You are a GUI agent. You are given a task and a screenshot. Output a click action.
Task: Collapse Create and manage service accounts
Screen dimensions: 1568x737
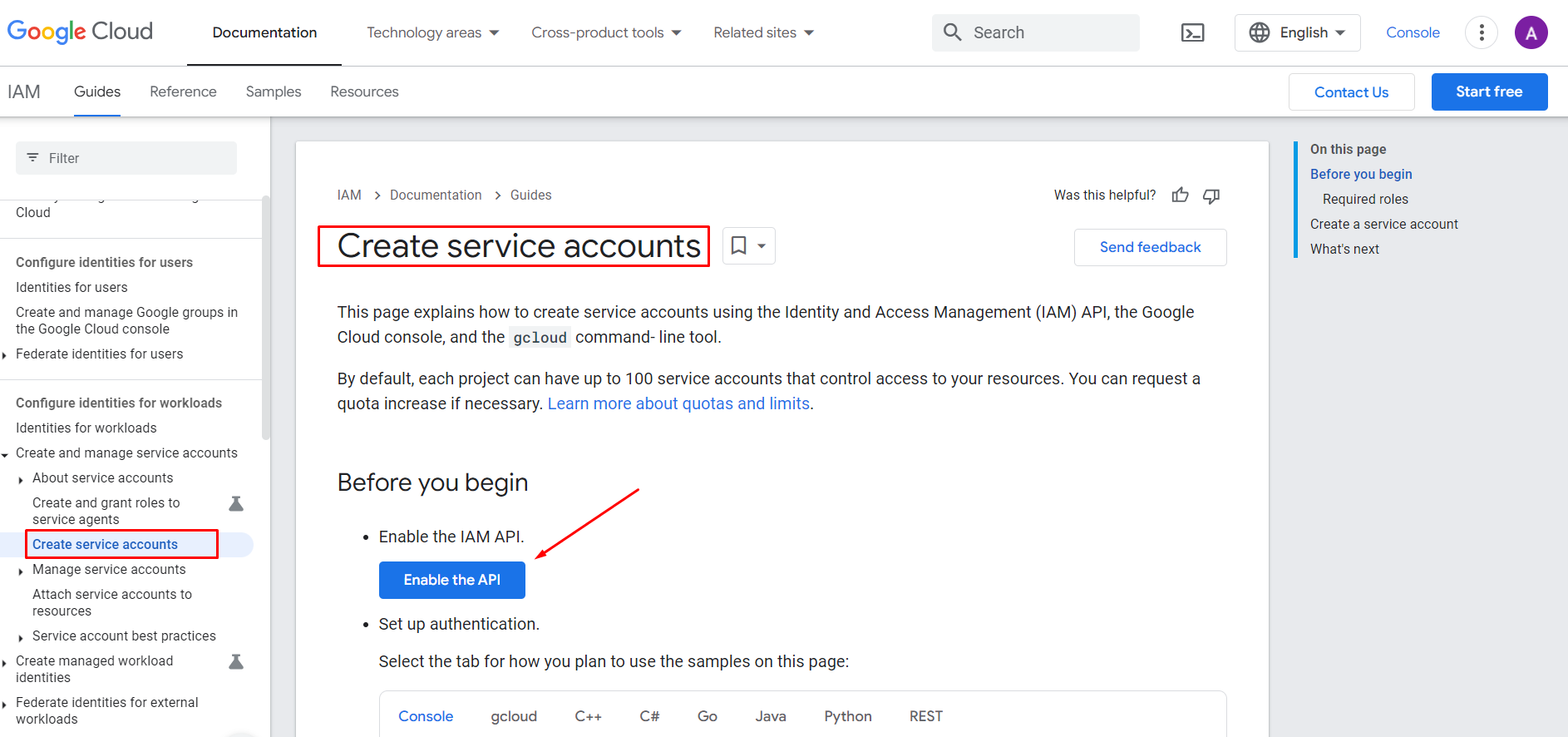pyautogui.click(x=6, y=454)
